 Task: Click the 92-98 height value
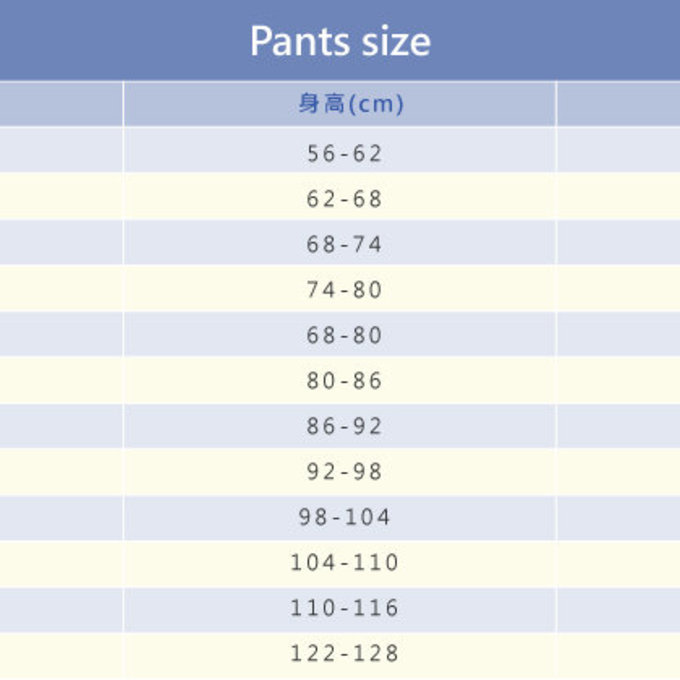(344, 472)
